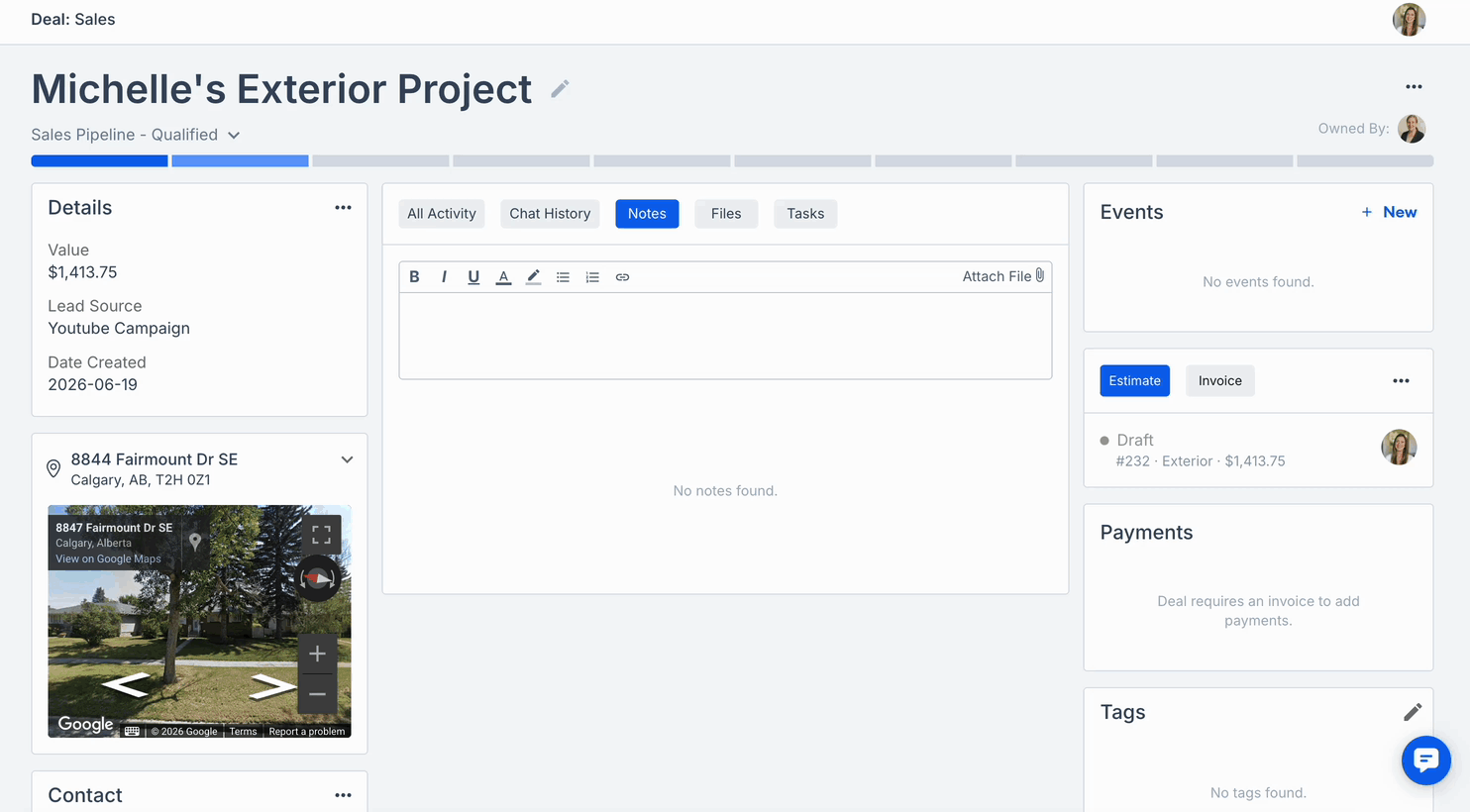The height and width of the screenshot is (812, 1471).
Task: Select the Notes tab
Action: click(647, 214)
